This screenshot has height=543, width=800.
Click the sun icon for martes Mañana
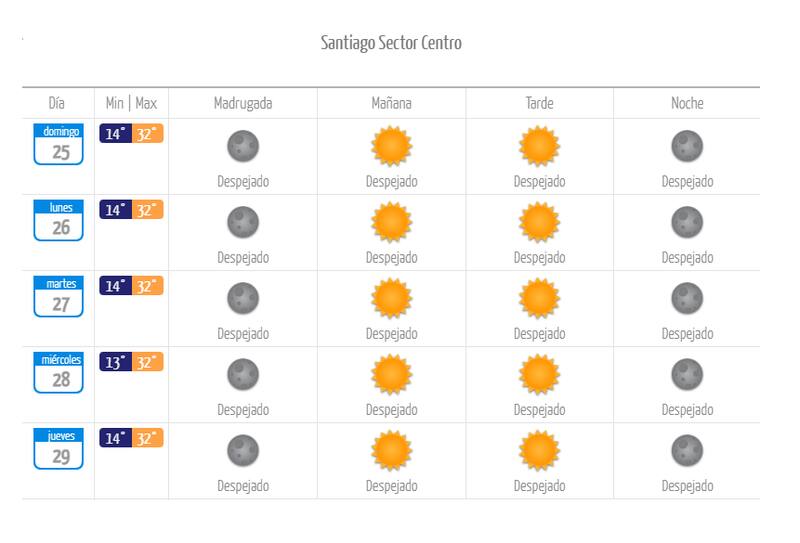[391, 298]
